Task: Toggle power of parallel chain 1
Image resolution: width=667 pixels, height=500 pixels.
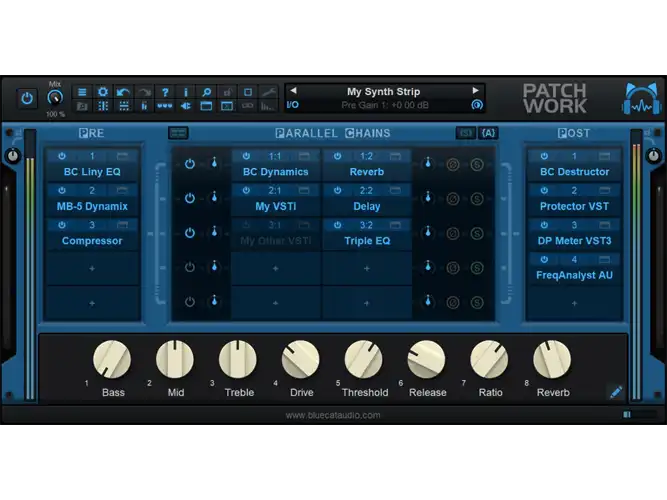Action: pyautogui.click(x=190, y=164)
